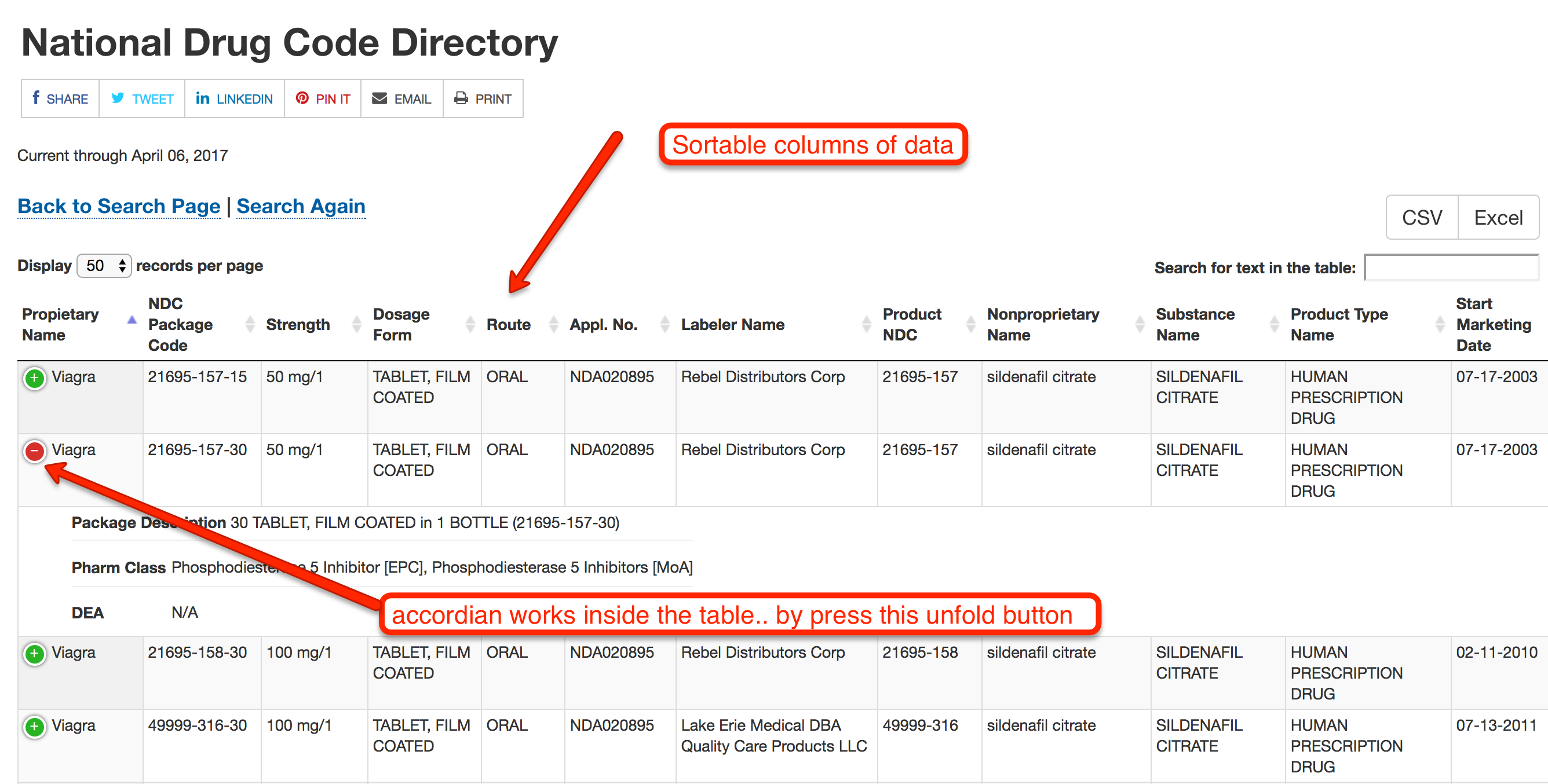Click the DEA N/A value

coord(184,613)
